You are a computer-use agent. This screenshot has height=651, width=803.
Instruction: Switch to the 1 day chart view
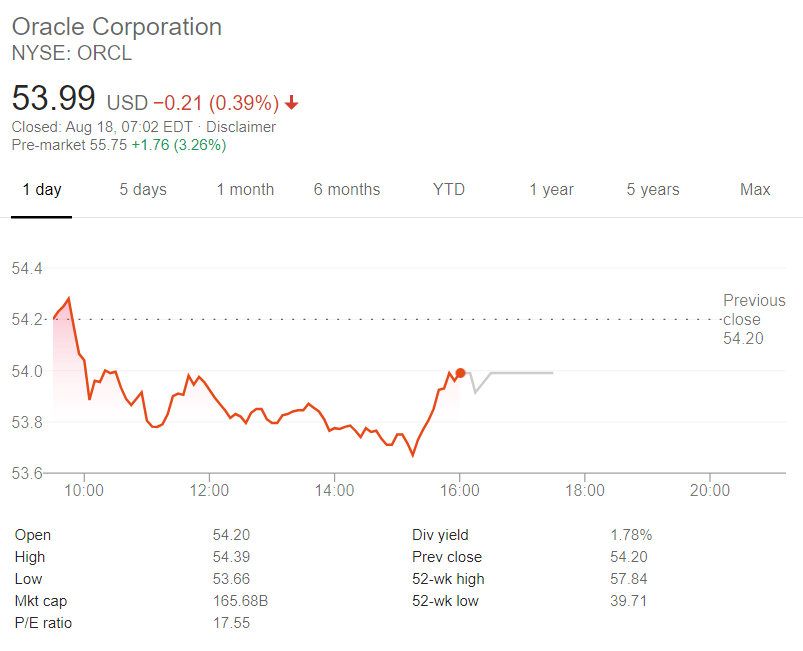[x=41, y=189]
